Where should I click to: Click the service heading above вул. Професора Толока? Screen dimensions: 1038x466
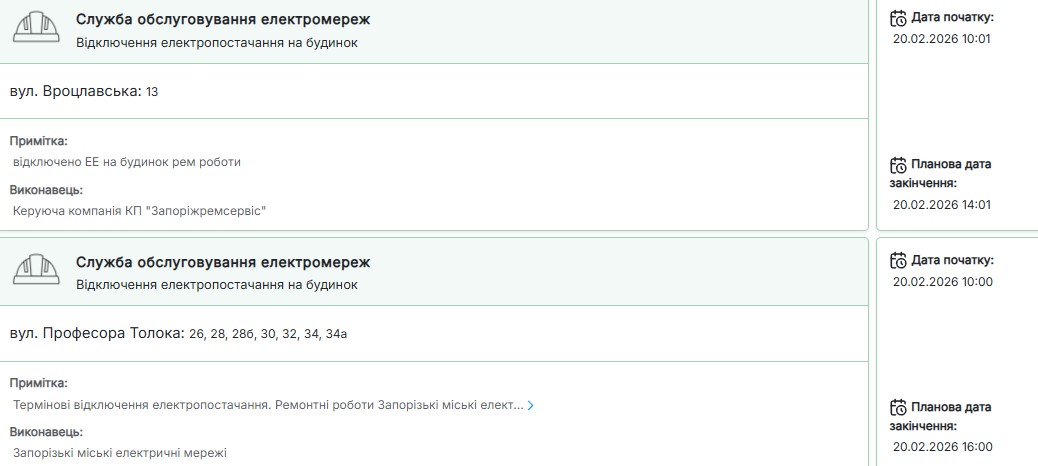point(223,262)
